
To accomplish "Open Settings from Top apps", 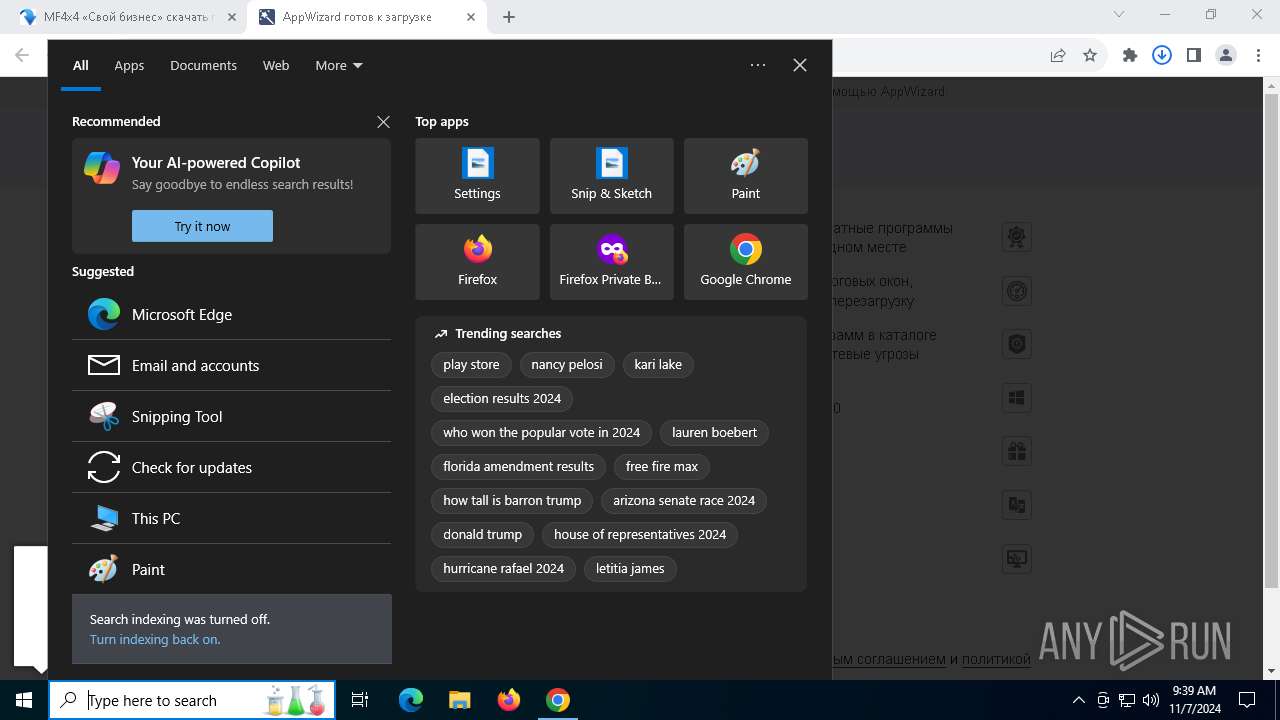I will click(x=477, y=176).
